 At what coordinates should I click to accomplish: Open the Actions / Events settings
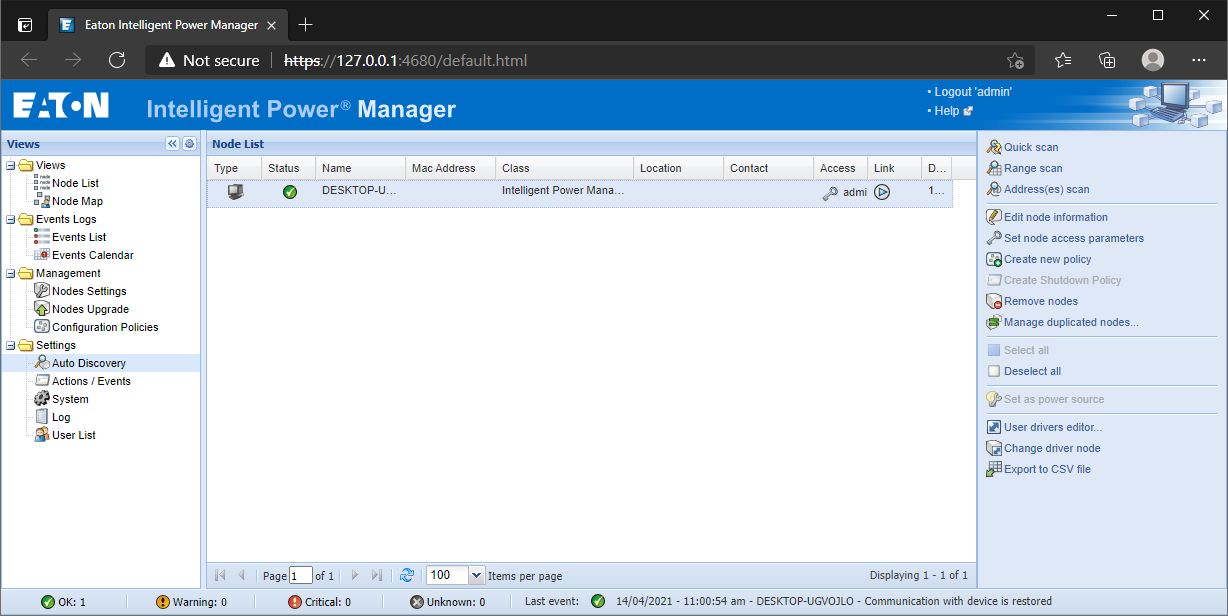[x=91, y=381]
